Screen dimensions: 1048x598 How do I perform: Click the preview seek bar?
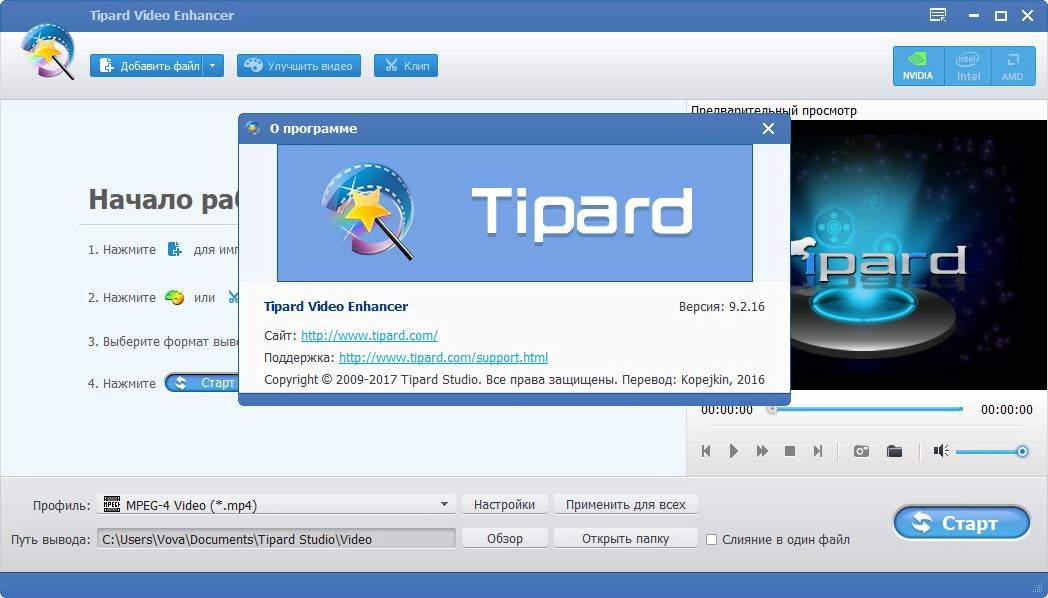tap(866, 409)
